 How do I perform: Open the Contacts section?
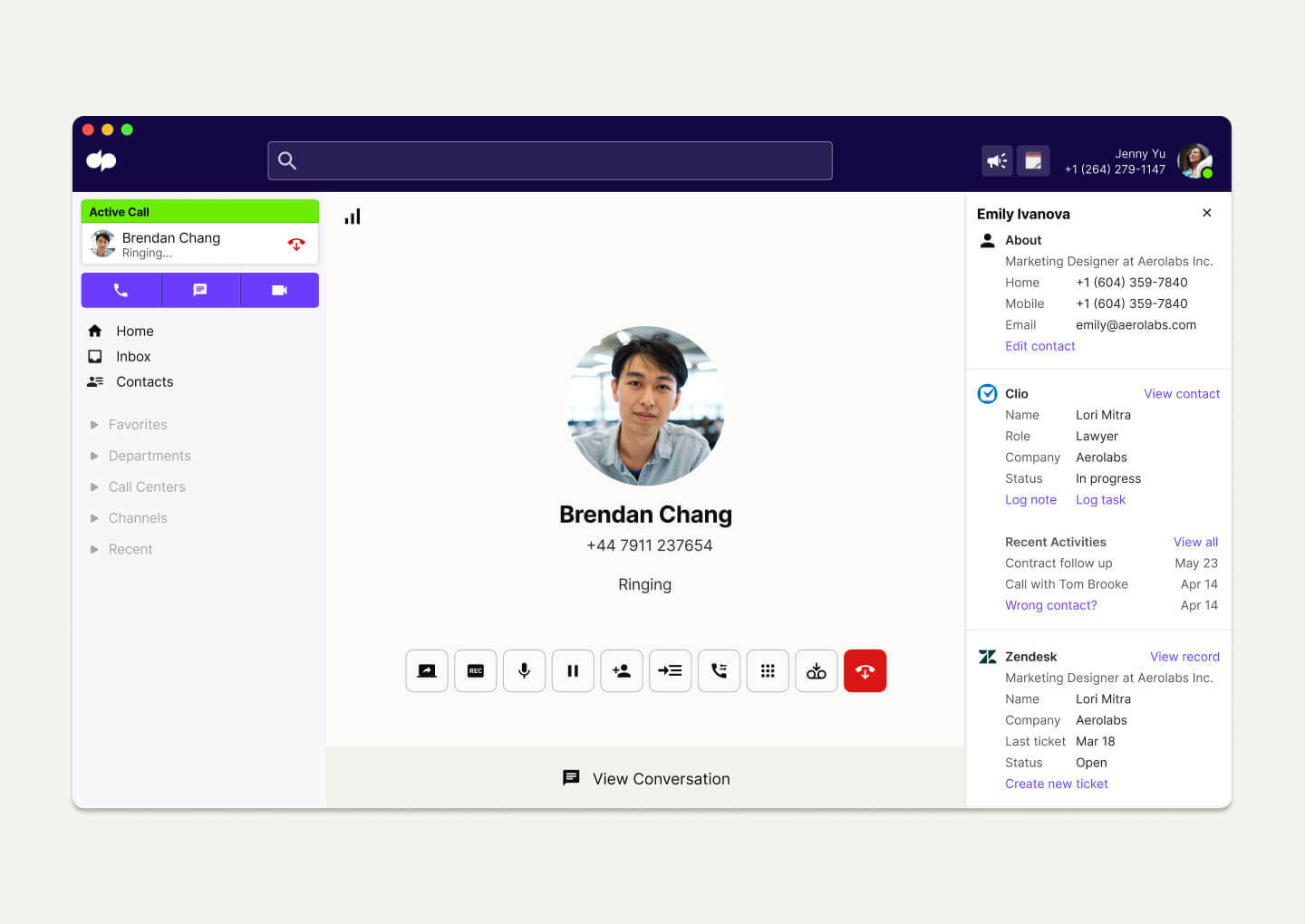[x=143, y=381]
